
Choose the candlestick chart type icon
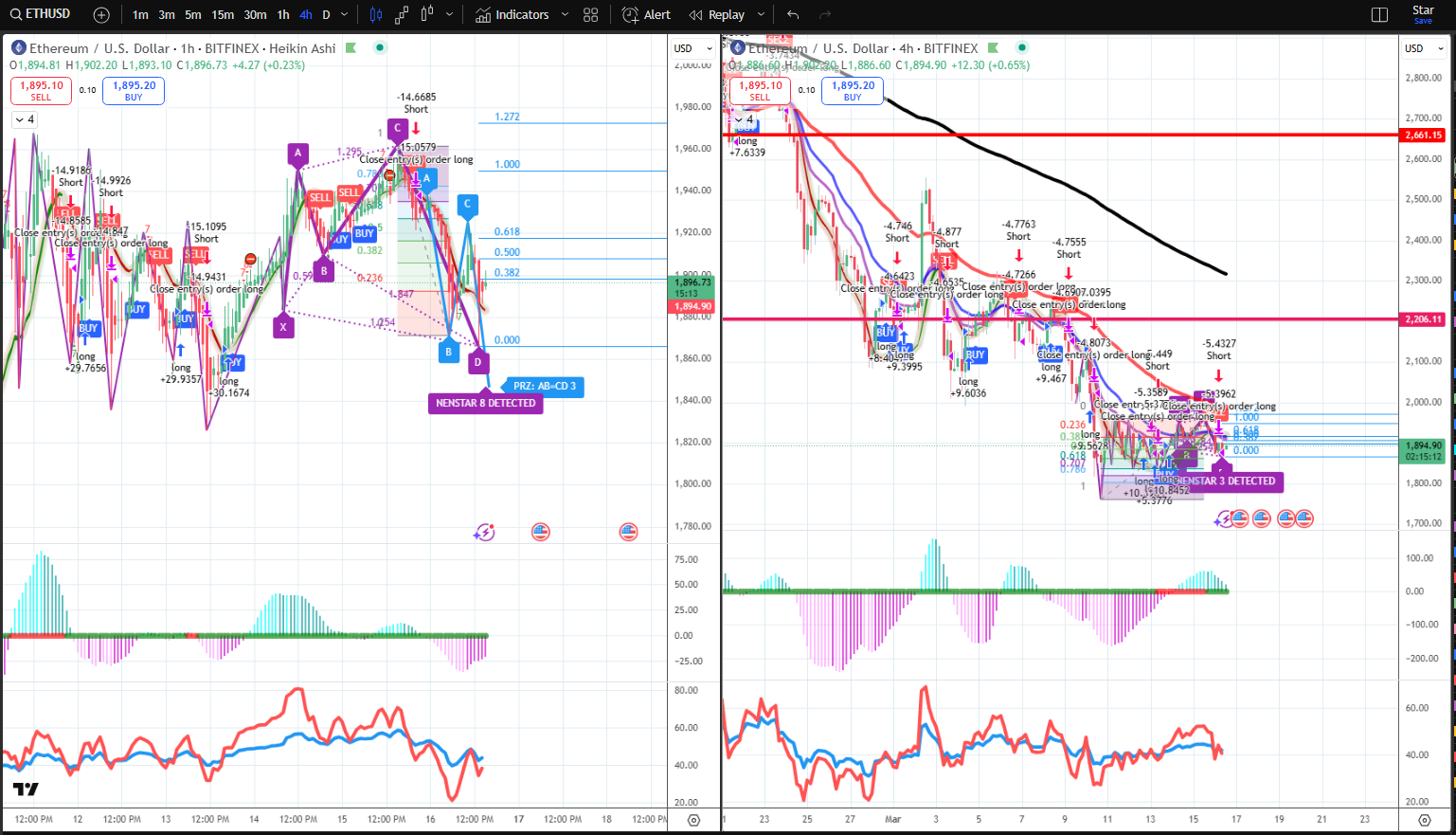(x=377, y=15)
